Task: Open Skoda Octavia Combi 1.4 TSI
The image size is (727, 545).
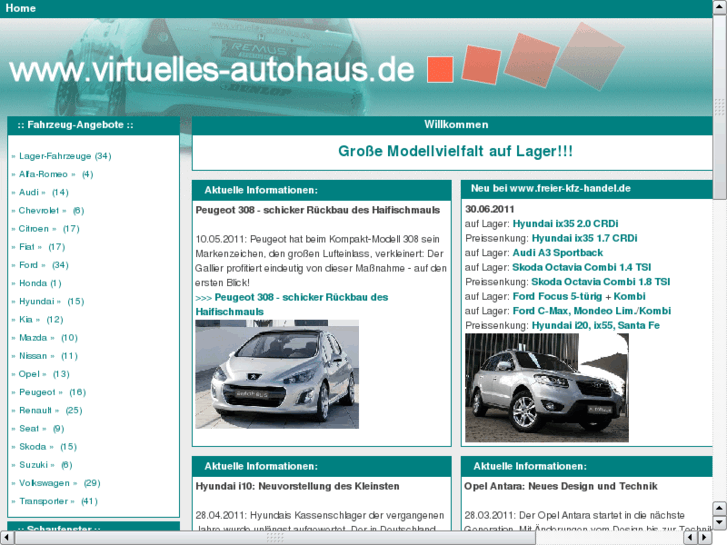Action: coord(581,267)
